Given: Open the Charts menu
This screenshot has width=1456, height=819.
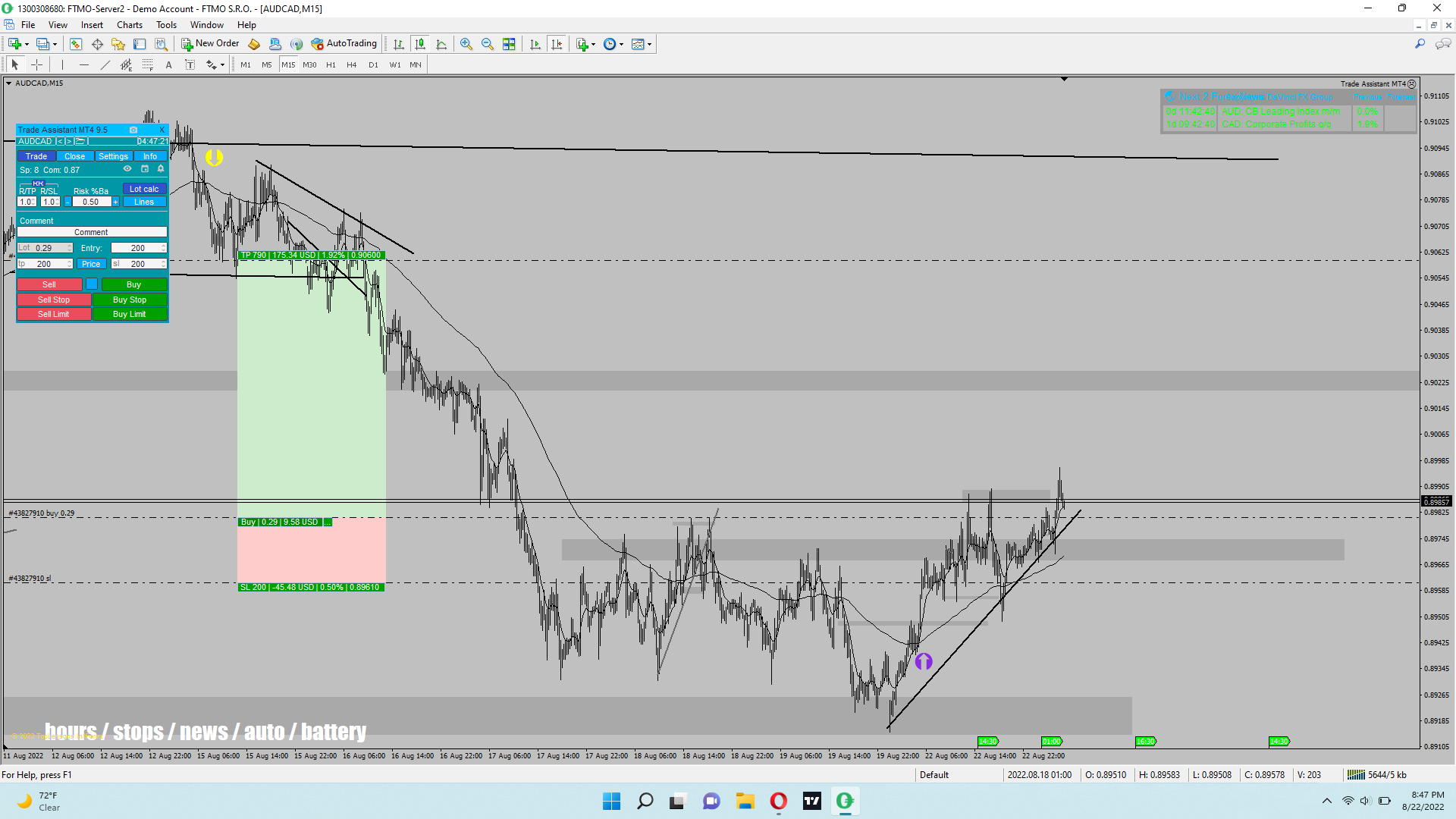Looking at the screenshot, I should tap(129, 25).
